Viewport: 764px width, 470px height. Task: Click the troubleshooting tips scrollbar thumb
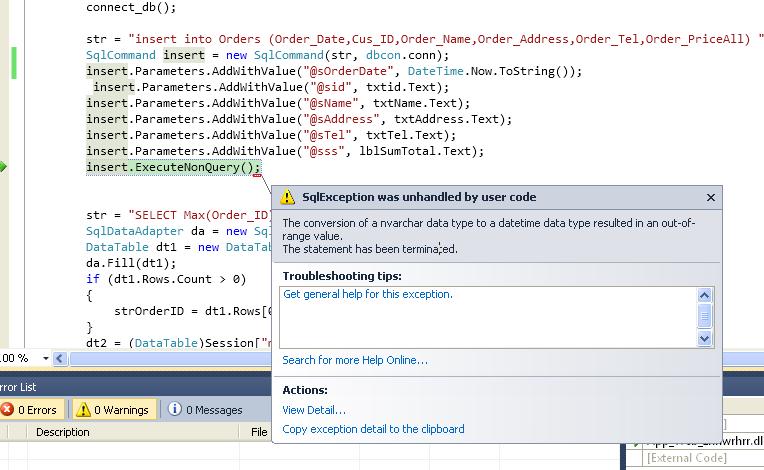(x=705, y=316)
